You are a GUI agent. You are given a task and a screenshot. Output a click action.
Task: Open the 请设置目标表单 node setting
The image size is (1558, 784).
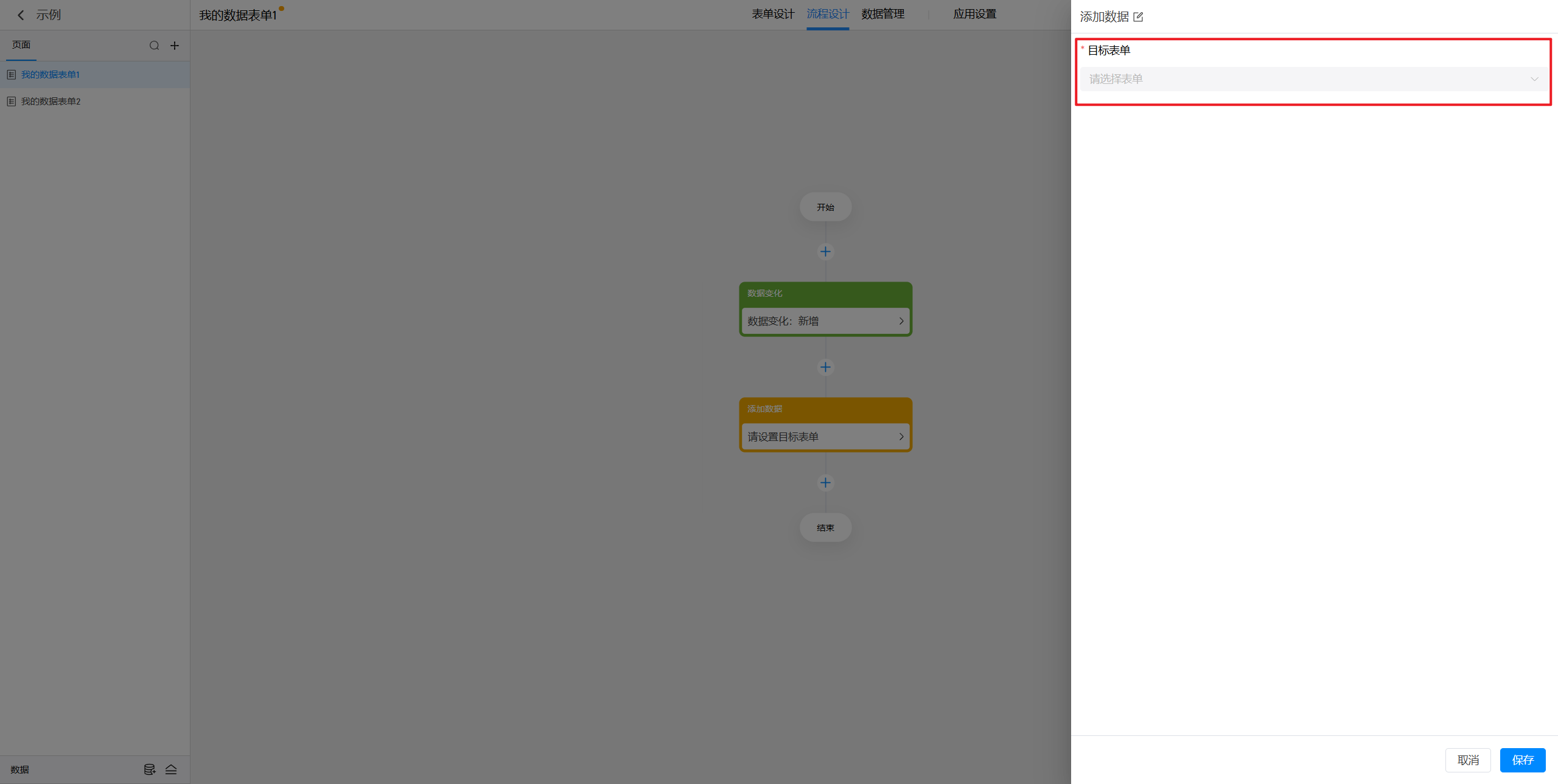(825, 437)
